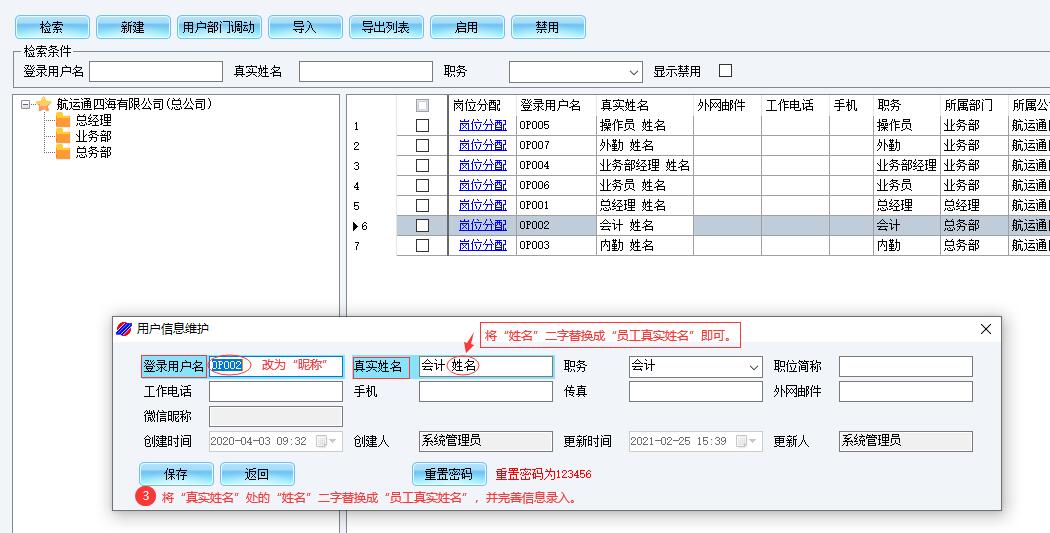Collapse the 航运通四海有限公司 tree node
The width and height of the screenshot is (1050, 533).
click(x=26, y=104)
